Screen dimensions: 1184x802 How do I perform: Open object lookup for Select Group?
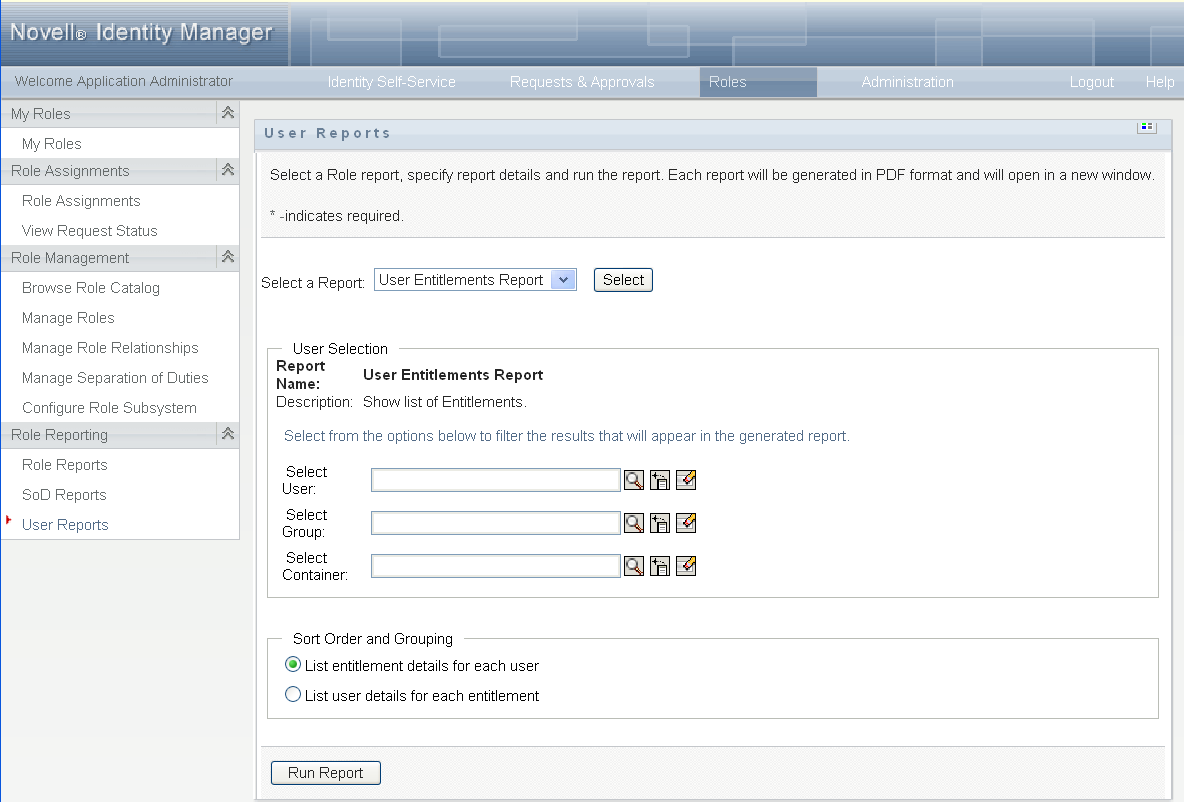point(634,523)
